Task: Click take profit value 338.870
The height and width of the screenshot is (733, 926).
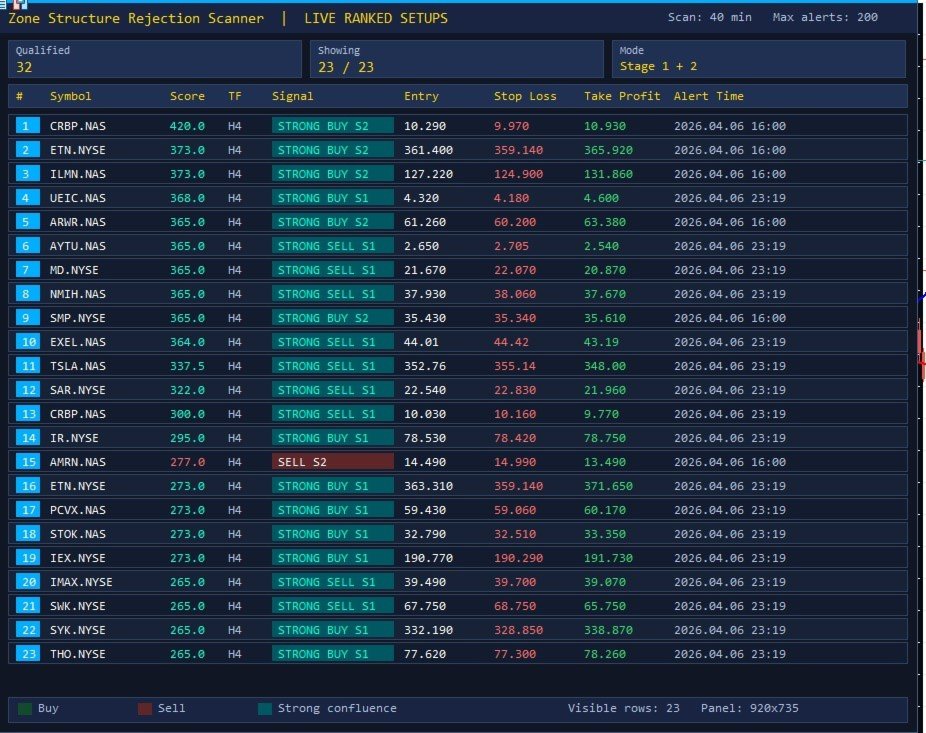Action: [608, 630]
